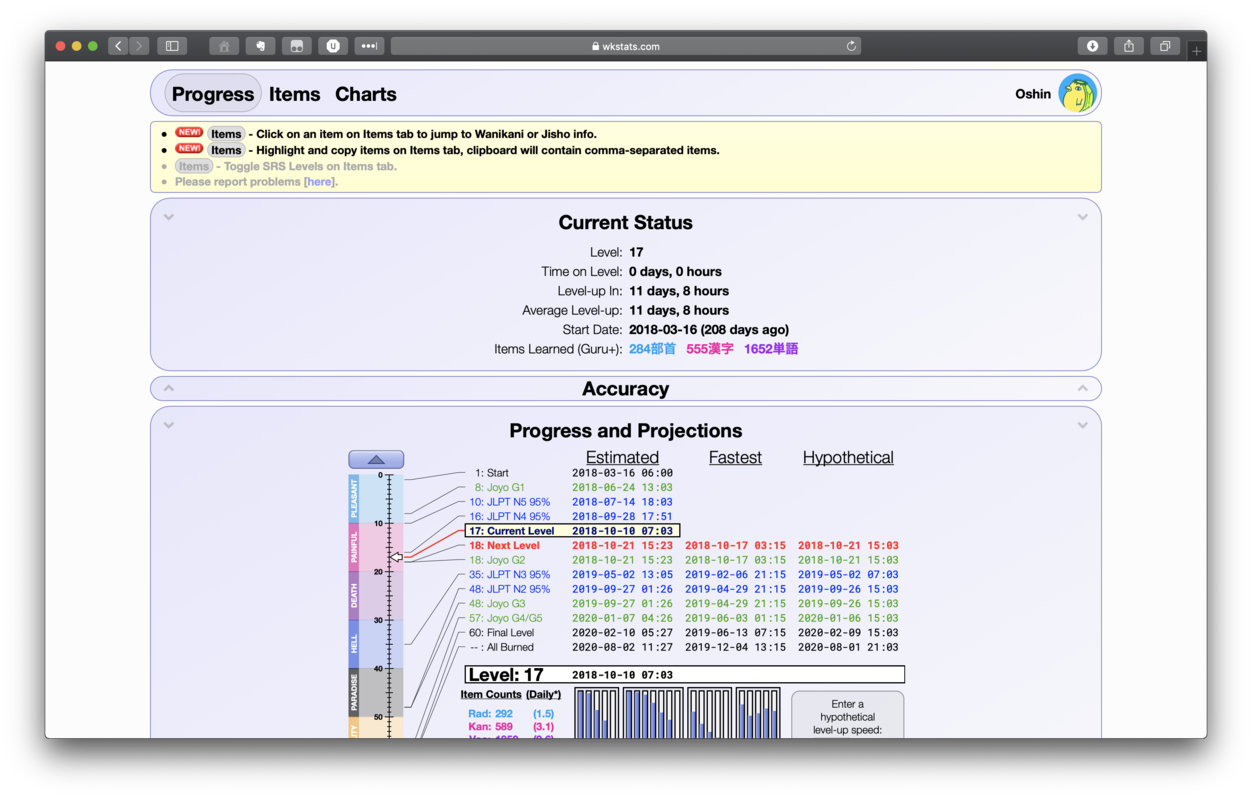Image resolution: width=1252 pixels, height=798 pixels.
Task: Click the Oshin username
Action: coord(1033,94)
